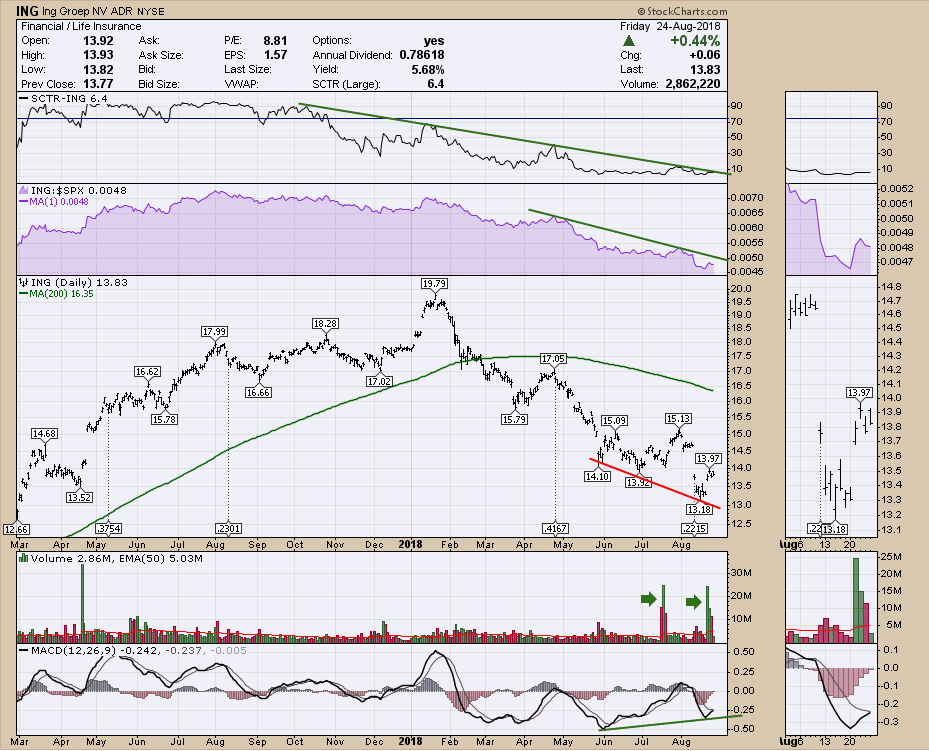
Task: Click the 17.02 low price label
Action: click(x=379, y=381)
